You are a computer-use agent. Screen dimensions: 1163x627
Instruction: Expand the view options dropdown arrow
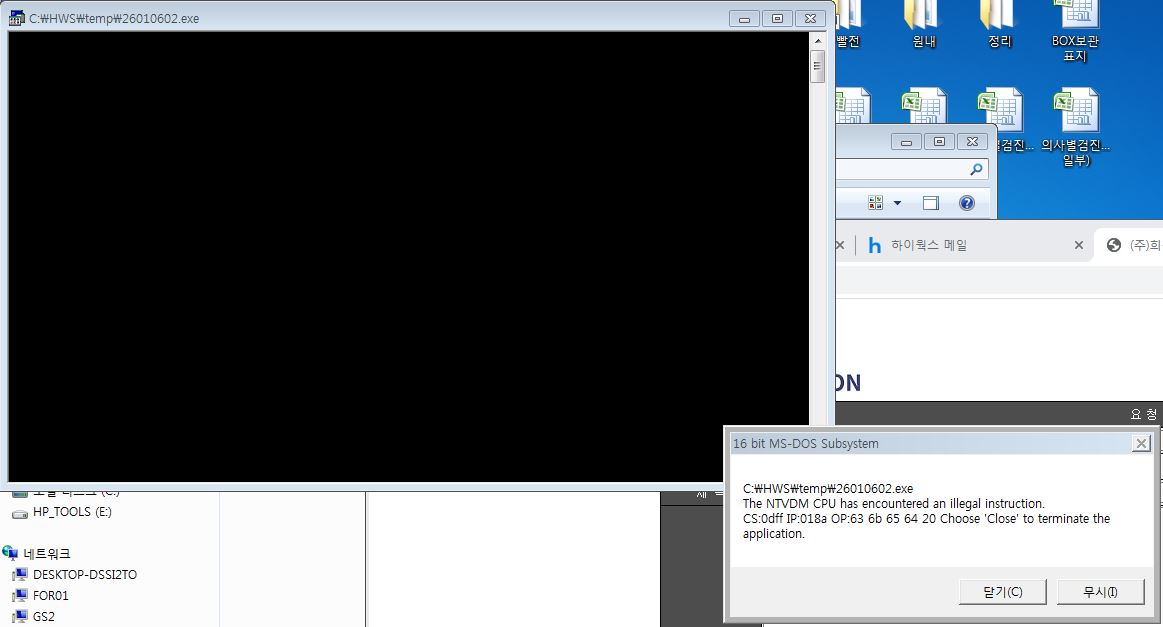(897, 203)
